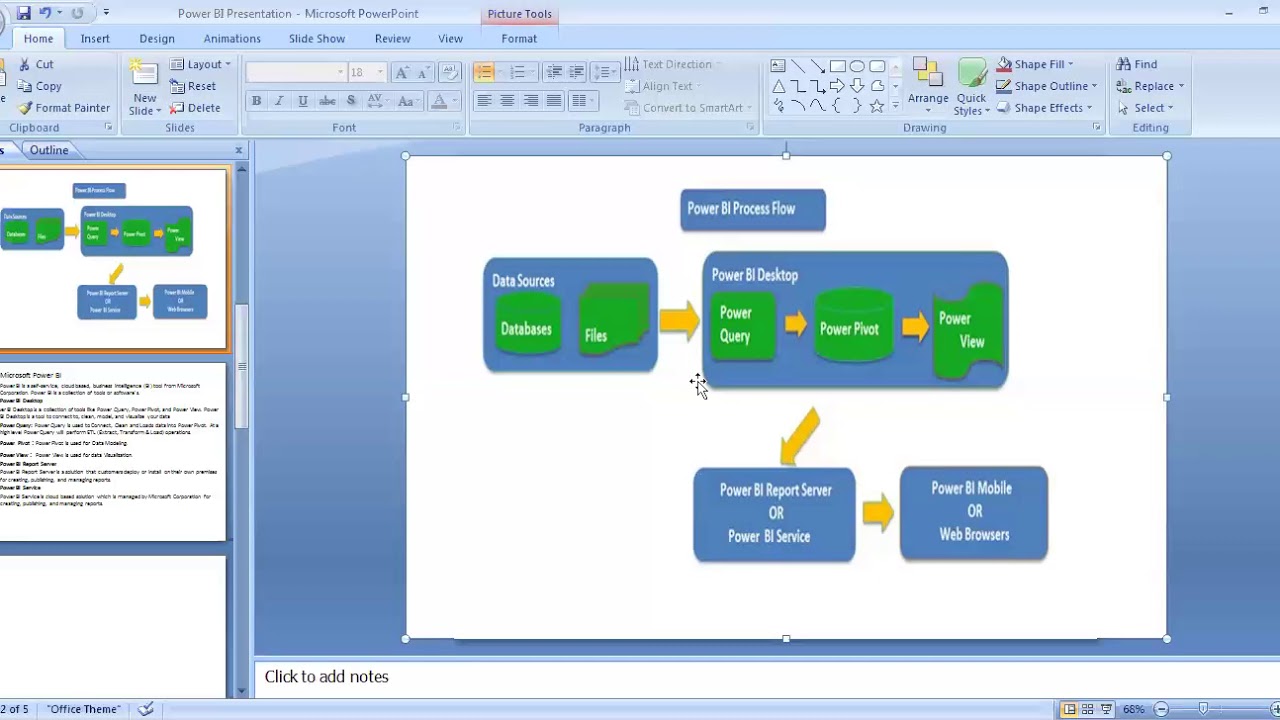Align text left

click(484, 101)
